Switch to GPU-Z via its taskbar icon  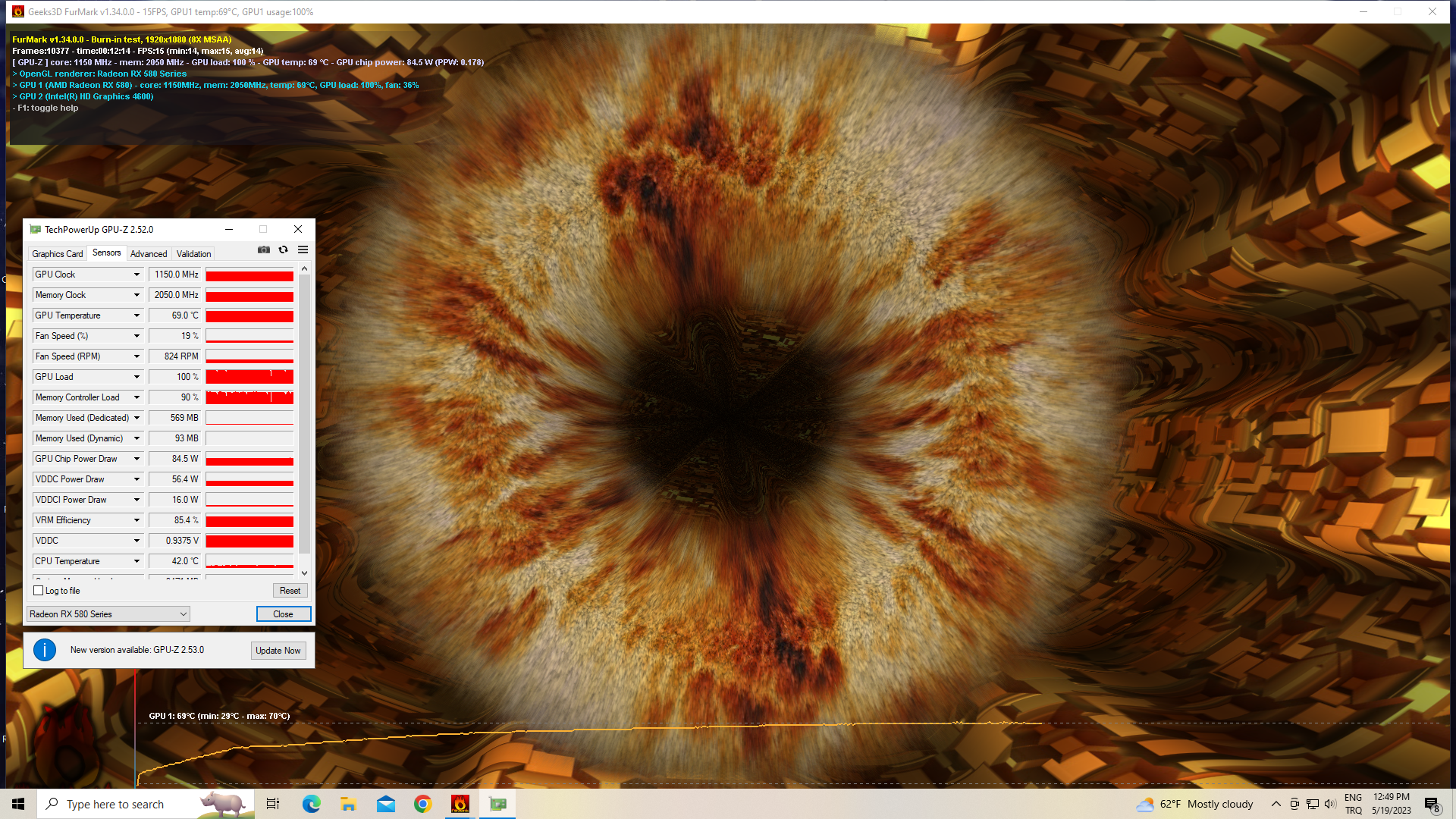click(x=497, y=804)
